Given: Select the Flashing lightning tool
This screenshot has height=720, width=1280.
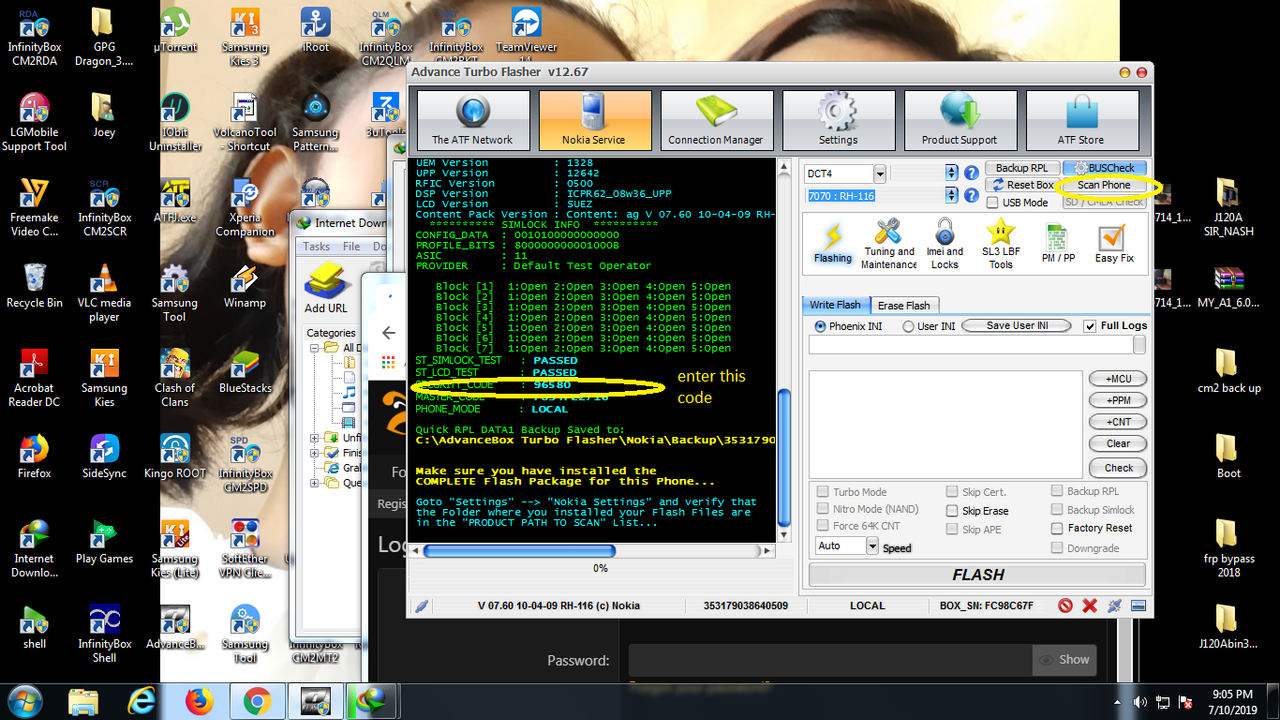Looking at the screenshot, I should 833,244.
